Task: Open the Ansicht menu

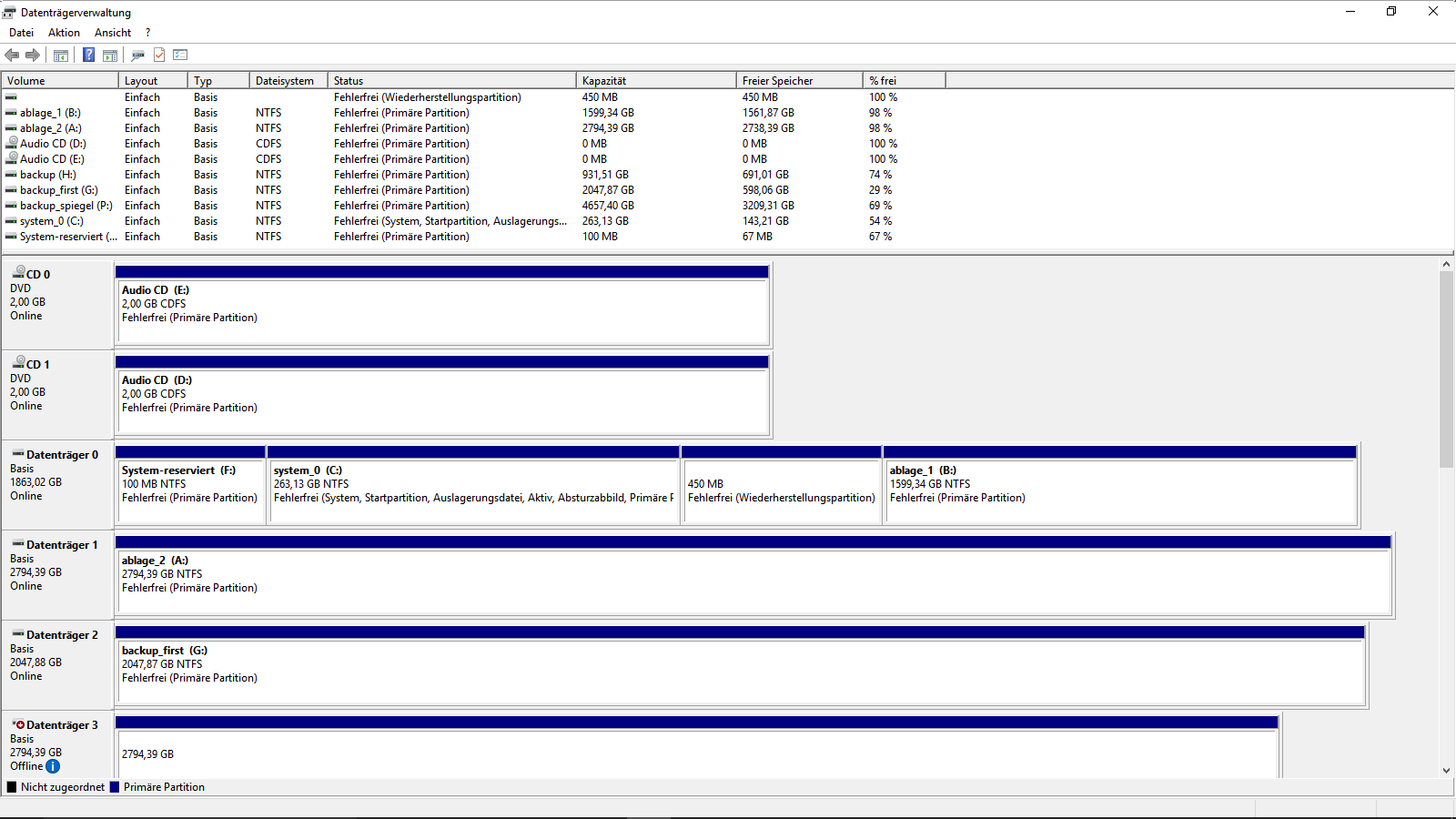Action: point(113,33)
